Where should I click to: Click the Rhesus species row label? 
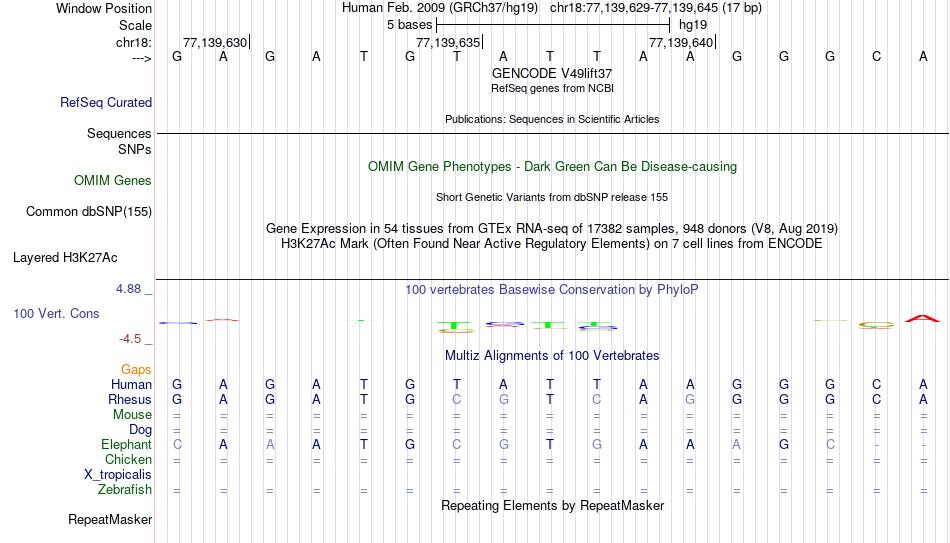[130, 400]
